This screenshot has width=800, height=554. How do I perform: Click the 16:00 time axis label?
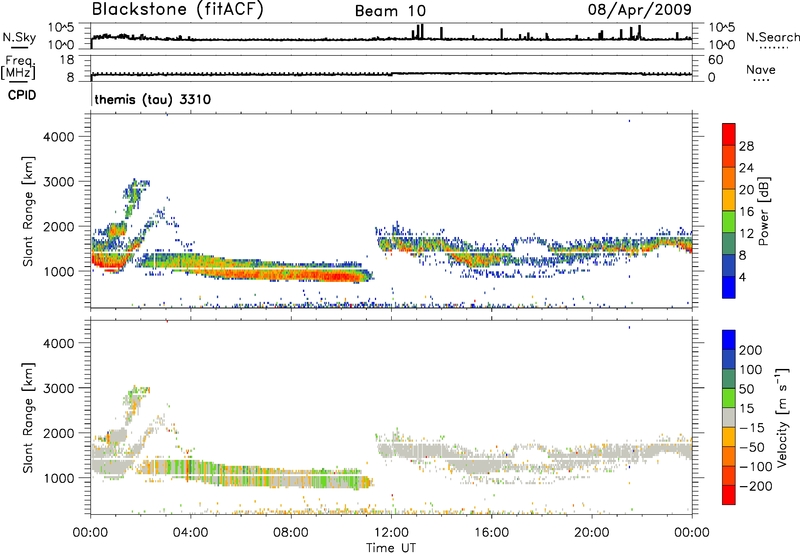pos(491,533)
